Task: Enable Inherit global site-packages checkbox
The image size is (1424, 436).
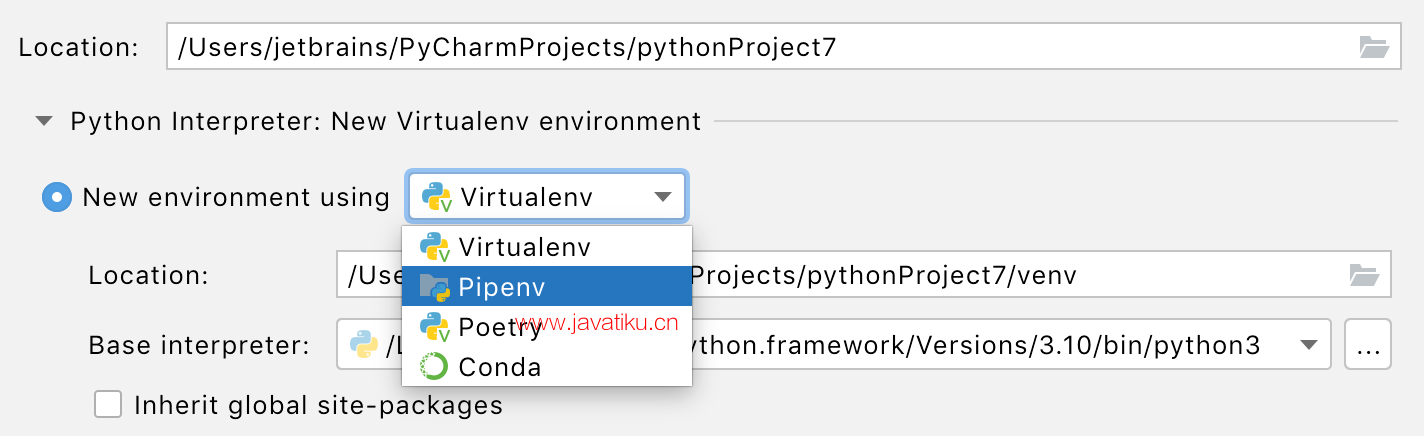Action: [x=107, y=404]
